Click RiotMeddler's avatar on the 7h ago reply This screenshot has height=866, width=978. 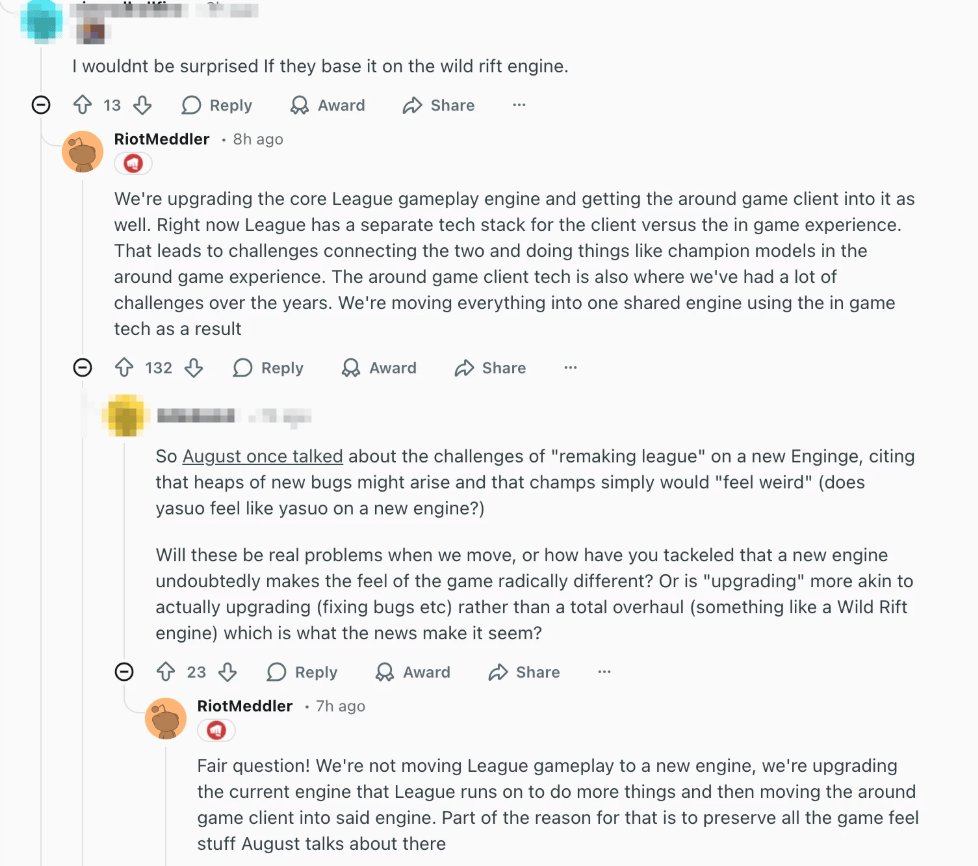click(x=166, y=719)
